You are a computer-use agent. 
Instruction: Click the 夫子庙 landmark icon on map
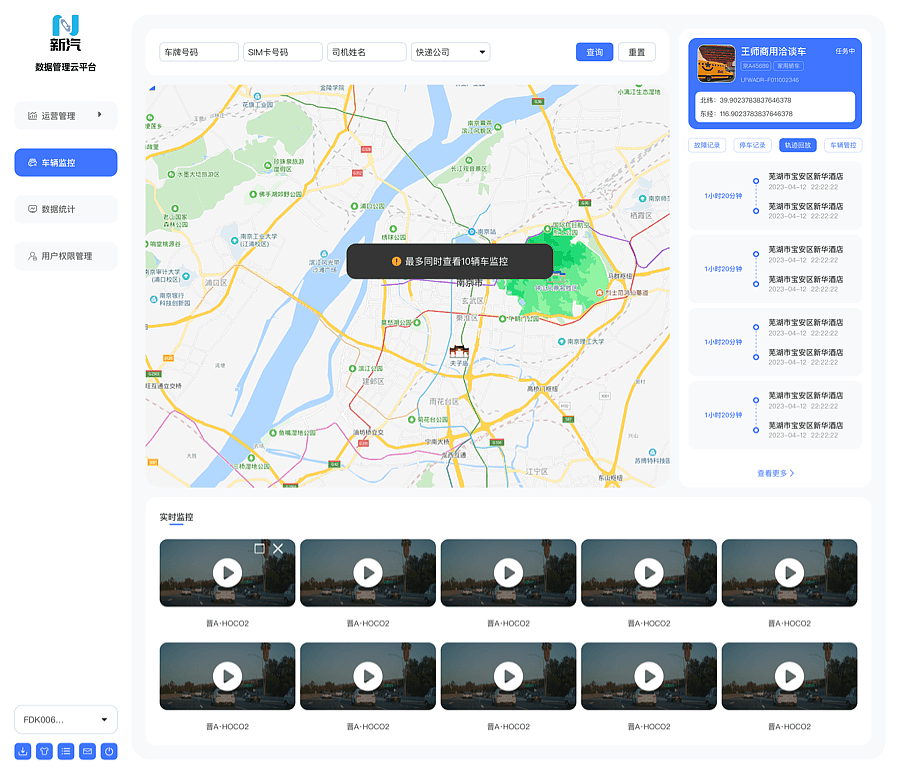459,351
